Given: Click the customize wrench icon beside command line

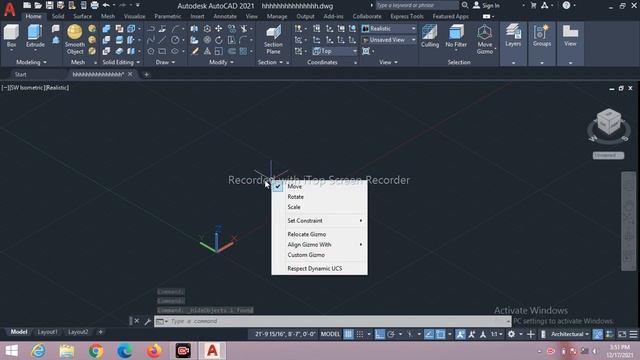Looking at the screenshot, I should pyautogui.click(x=148, y=322).
